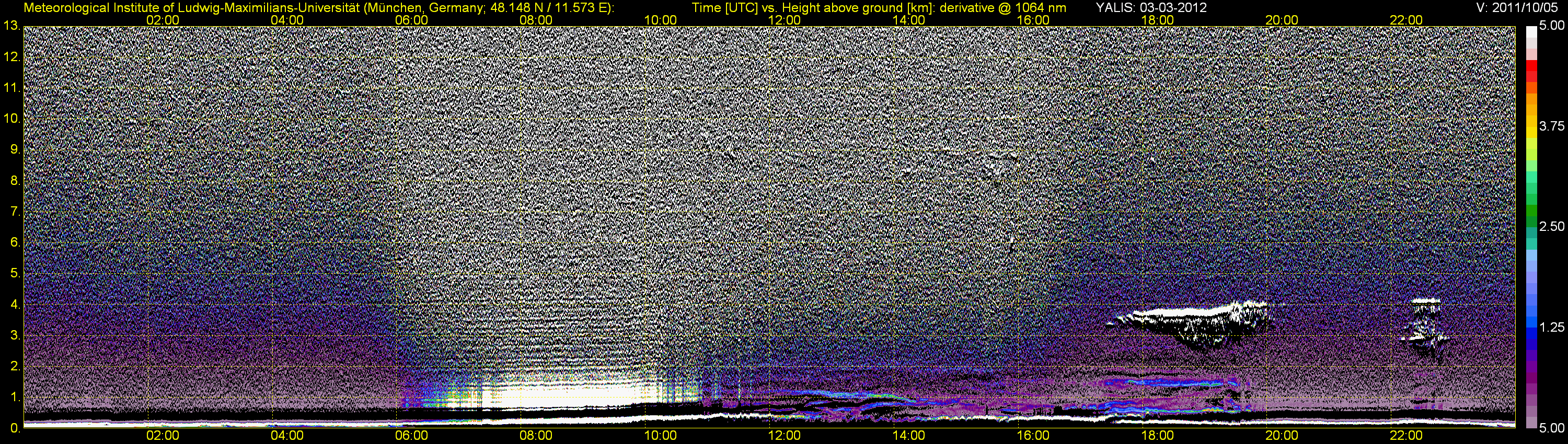Image resolution: width=1568 pixels, height=444 pixels.
Task: Click the 3.75 colorbar value
Action: point(1552,126)
